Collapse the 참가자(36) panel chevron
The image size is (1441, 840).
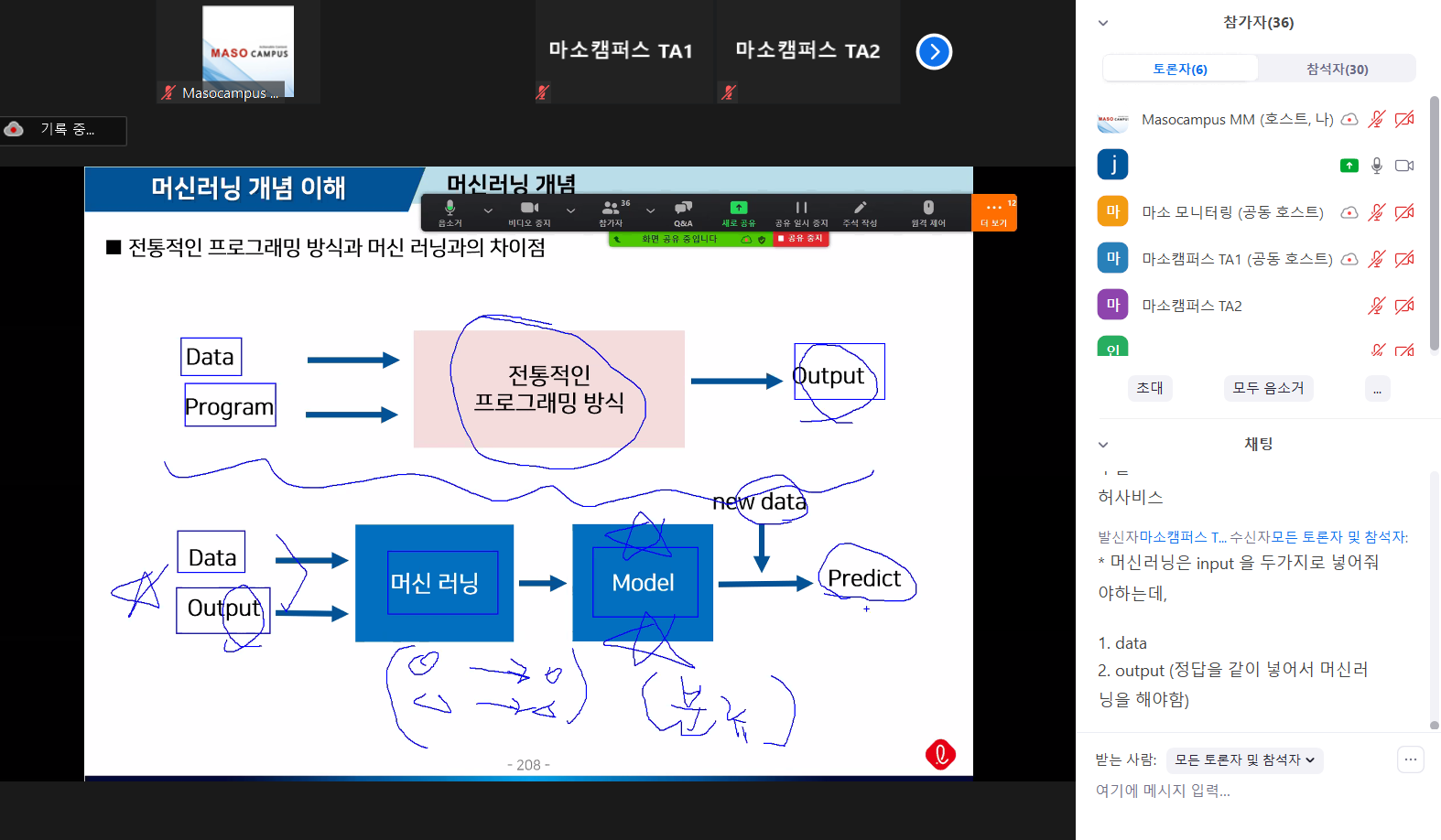coord(1103,23)
